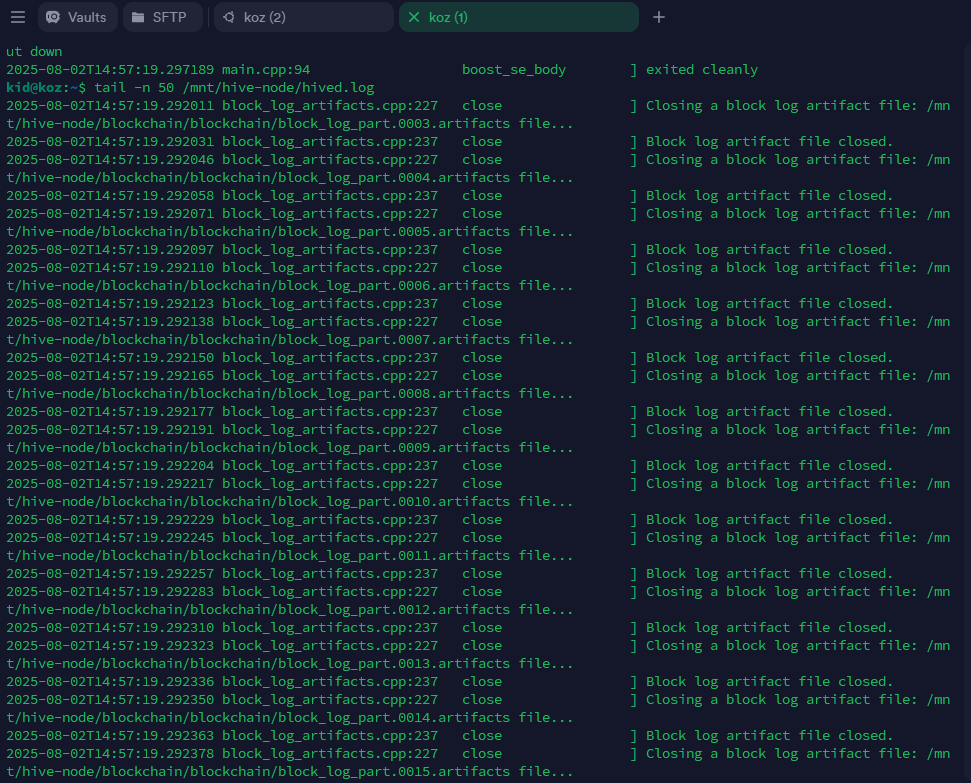
Task: Click 'exited cleanly' log message
Action: (702, 69)
